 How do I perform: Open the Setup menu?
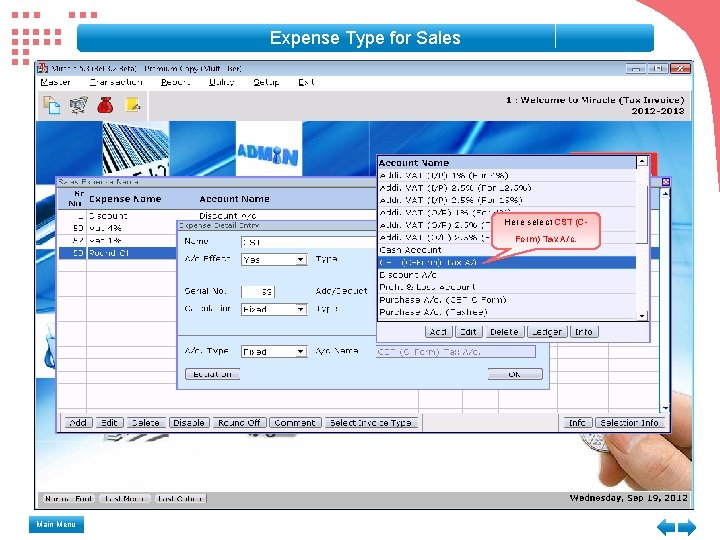pyautogui.click(x=266, y=82)
